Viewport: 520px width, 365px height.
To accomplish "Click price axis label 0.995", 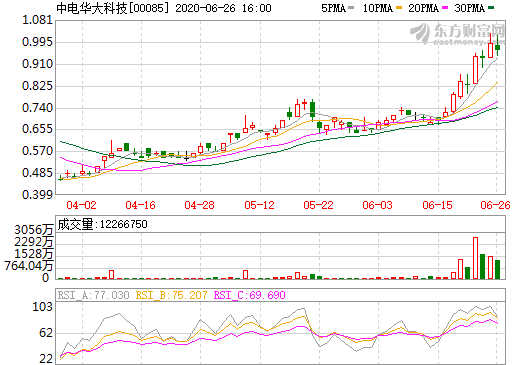I will tap(38, 42).
